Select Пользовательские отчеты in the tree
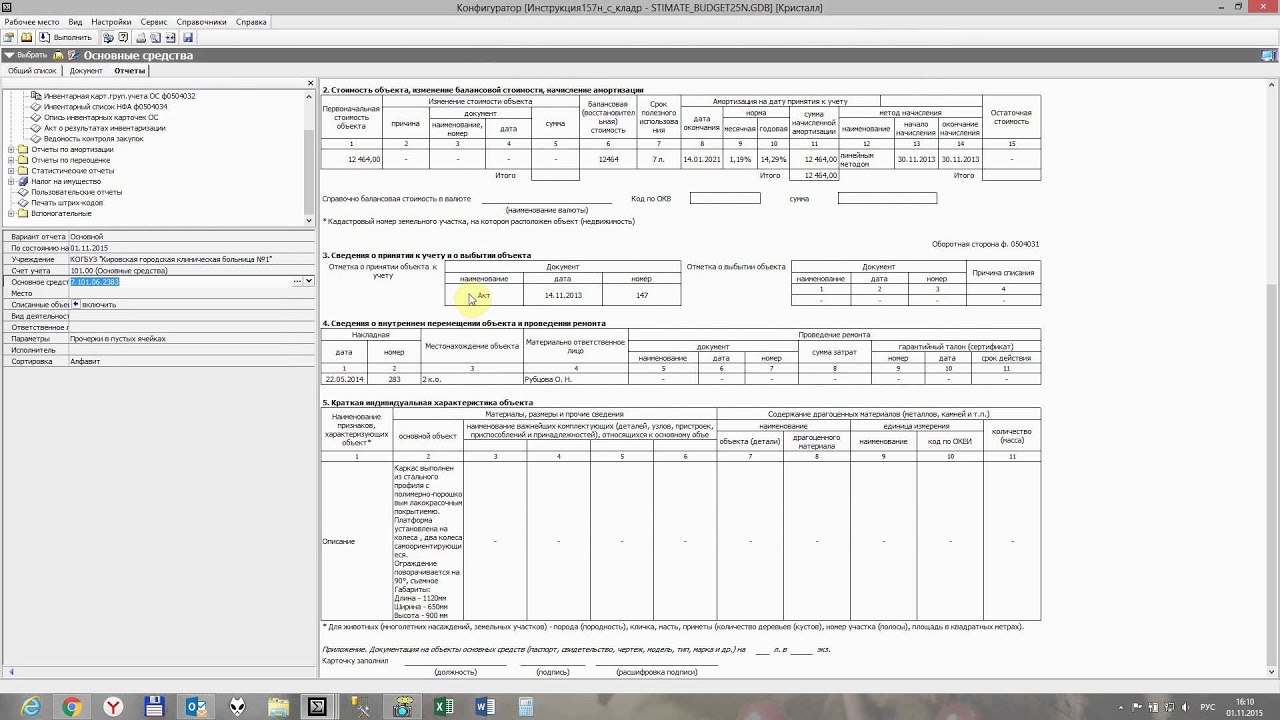Image resolution: width=1280 pixels, height=720 pixels. (x=76, y=192)
